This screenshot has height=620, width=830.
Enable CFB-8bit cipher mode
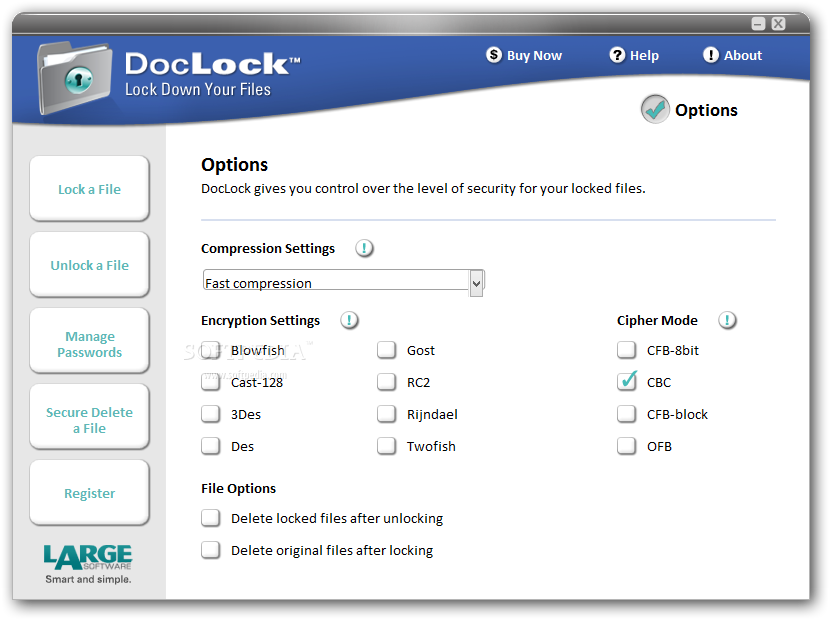tap(627, 350)
